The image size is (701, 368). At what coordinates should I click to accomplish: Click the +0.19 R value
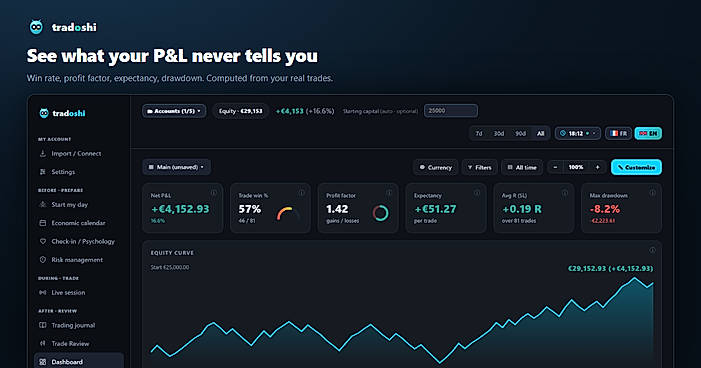(522, 209)
